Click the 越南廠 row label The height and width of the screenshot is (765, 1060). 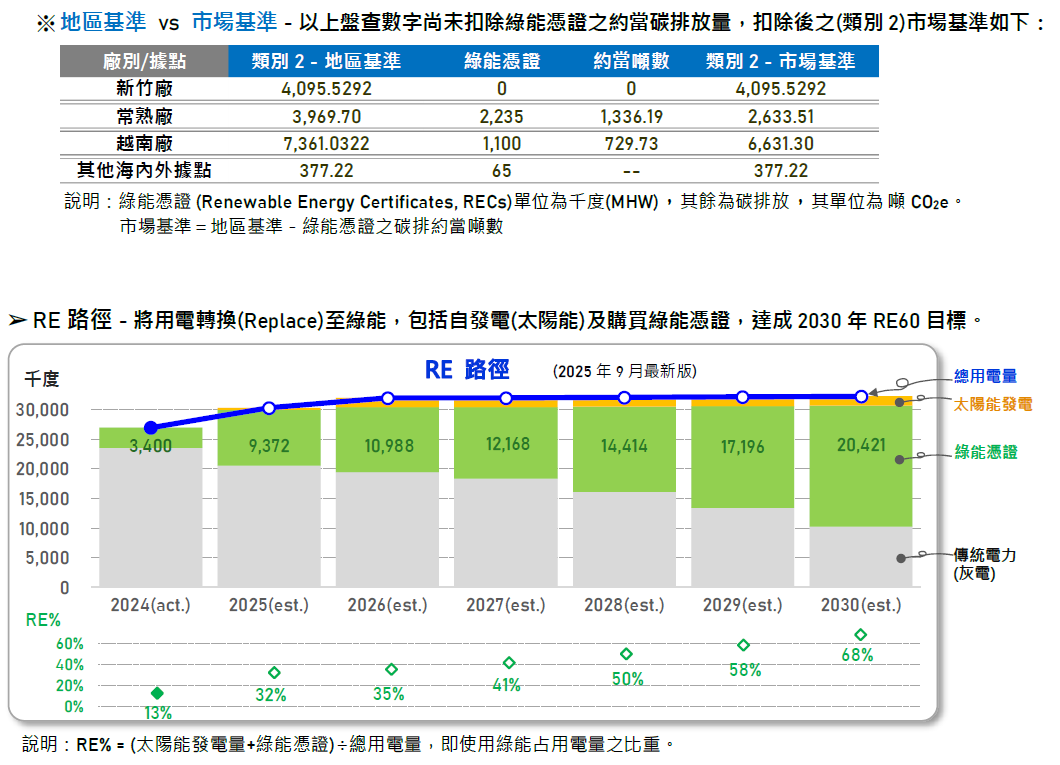pos(144,144)
